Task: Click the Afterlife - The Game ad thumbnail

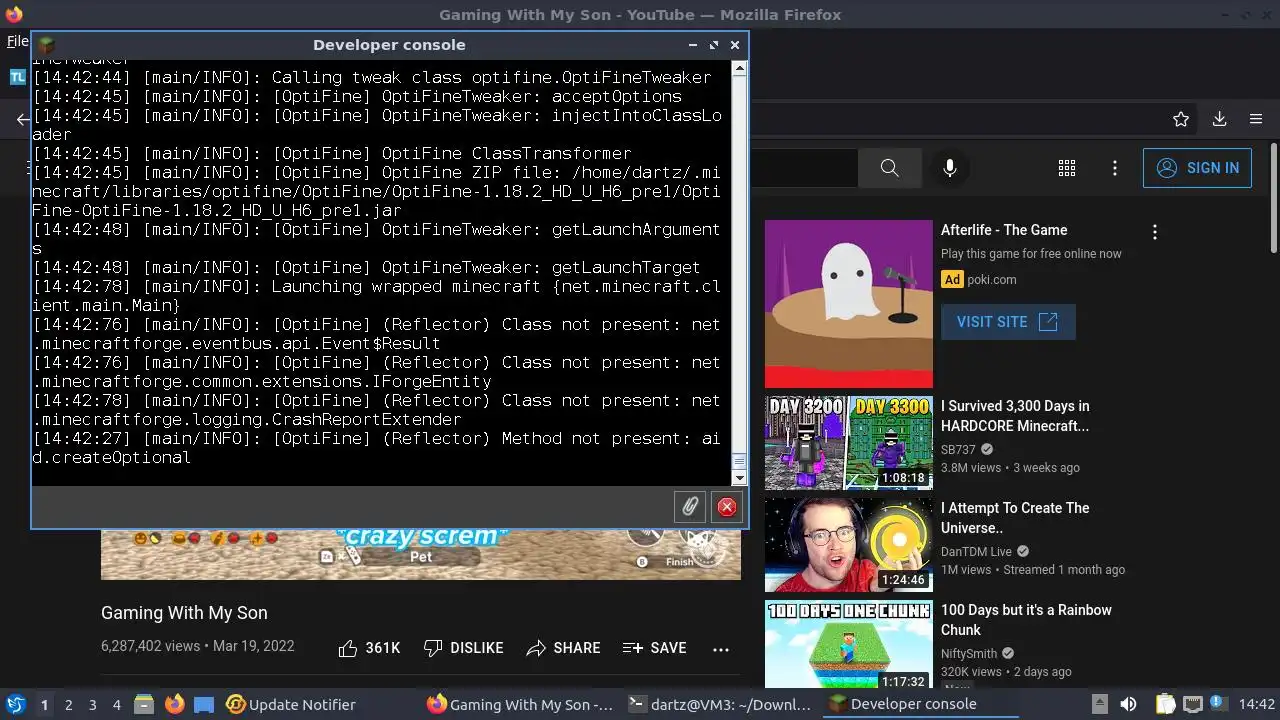Action: pyautogui.click(x=849, y=304)
